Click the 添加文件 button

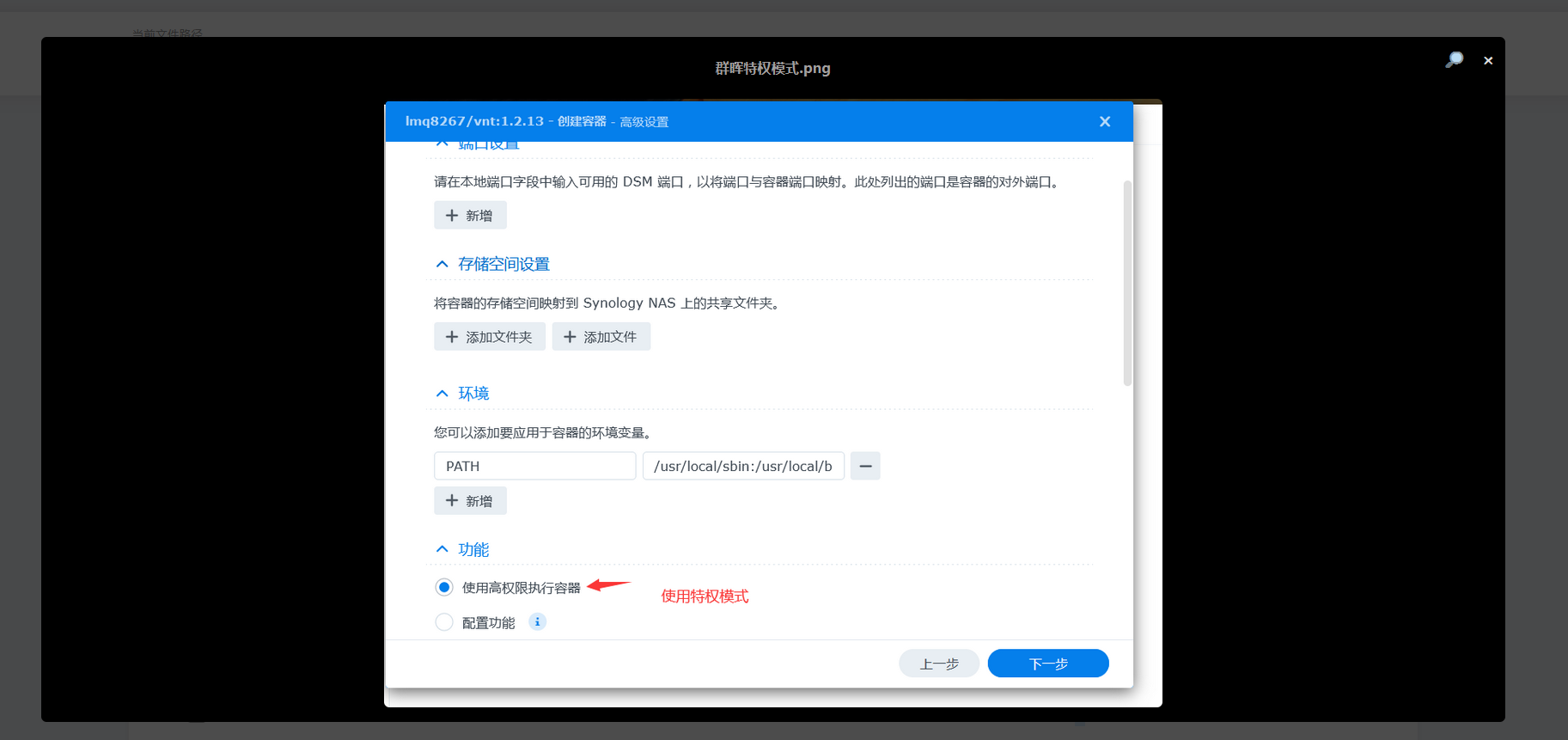[x=601, y=336]
